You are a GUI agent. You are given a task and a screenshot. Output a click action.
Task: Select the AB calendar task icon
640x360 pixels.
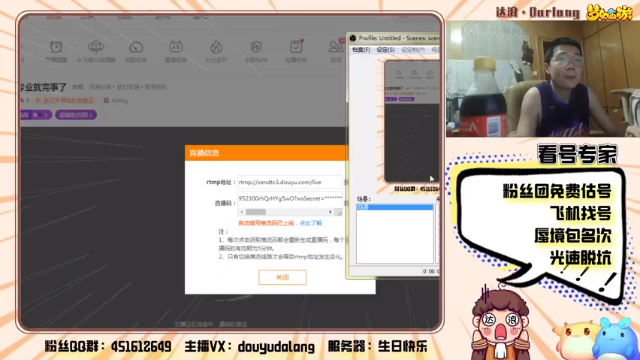click(x=176, y=47)
